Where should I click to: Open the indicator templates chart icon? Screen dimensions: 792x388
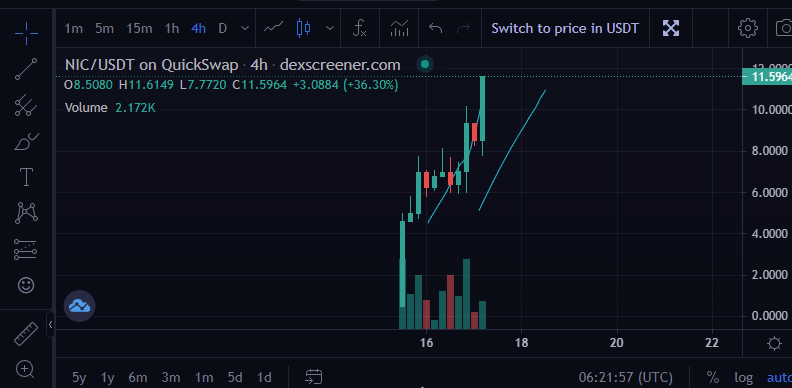pos(400,28)
